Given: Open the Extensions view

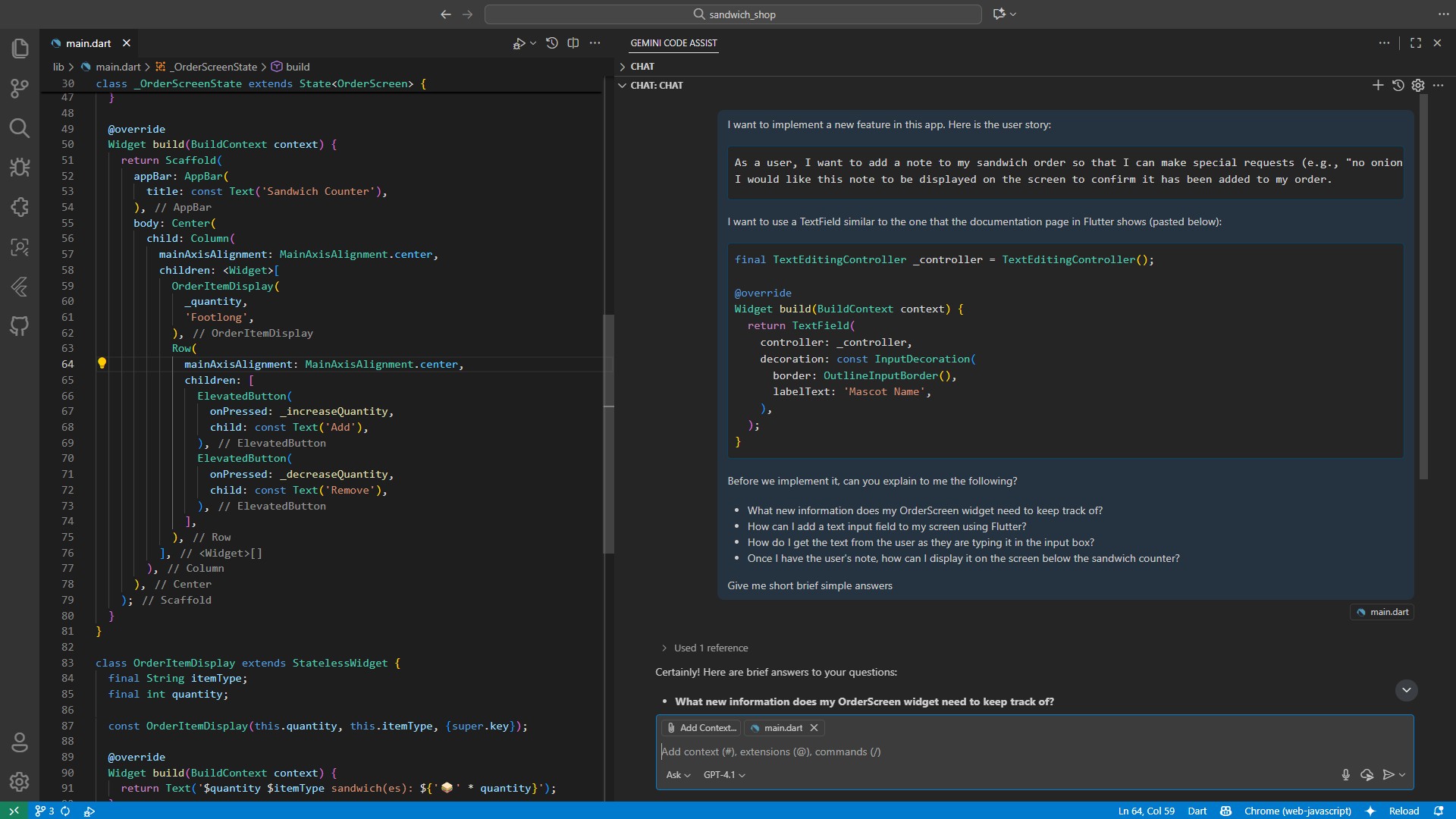Looking at the screenshot, I should (20, 207).
